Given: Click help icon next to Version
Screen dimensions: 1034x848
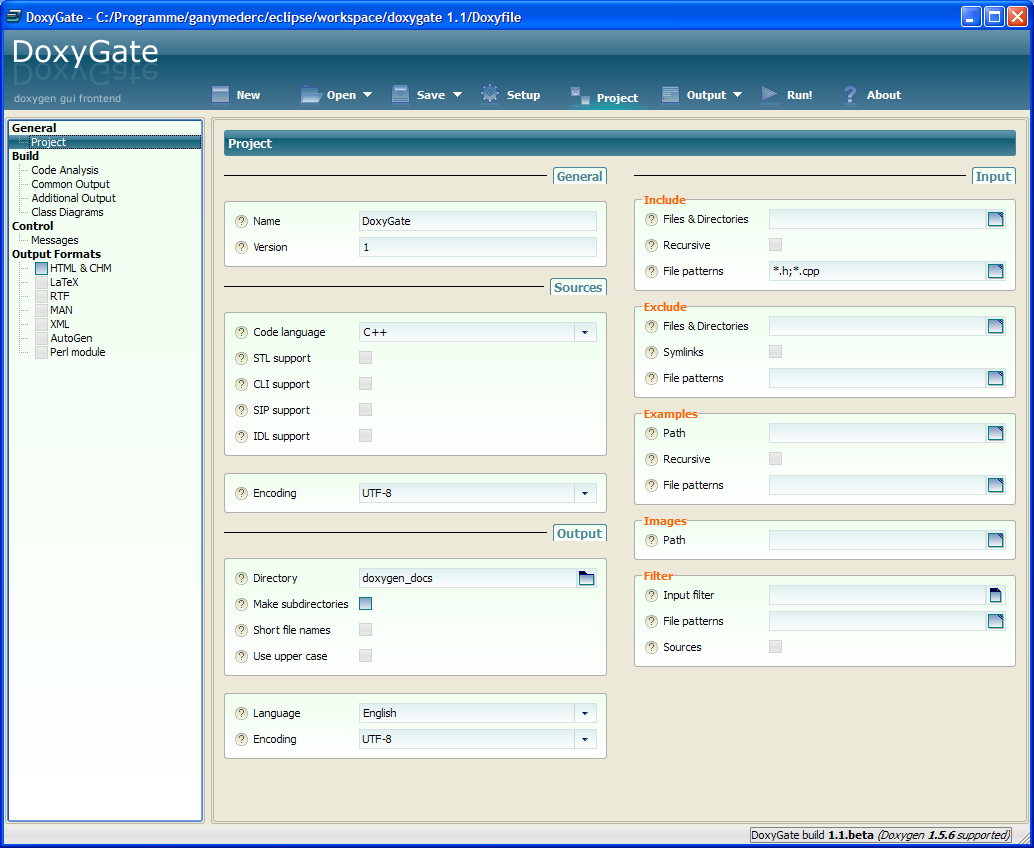Looking at the screenshot, I should (x=241, y=247).
